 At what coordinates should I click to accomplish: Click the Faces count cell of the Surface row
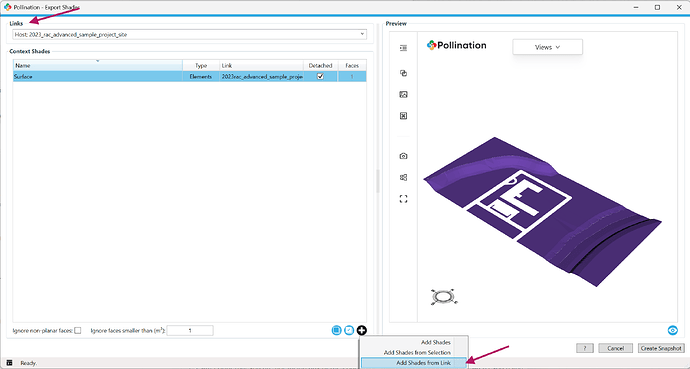coord(352,77)
